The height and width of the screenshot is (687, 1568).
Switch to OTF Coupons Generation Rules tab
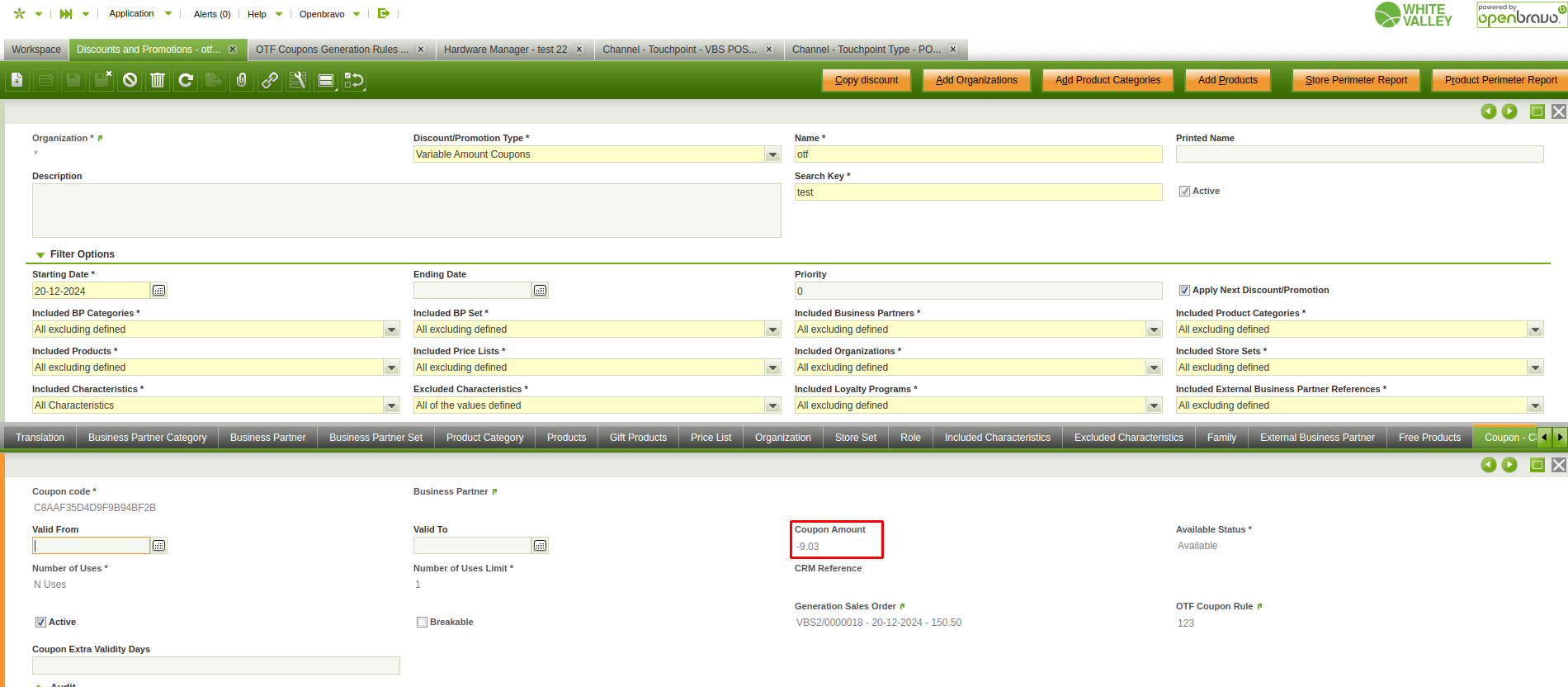pos(332,50)
